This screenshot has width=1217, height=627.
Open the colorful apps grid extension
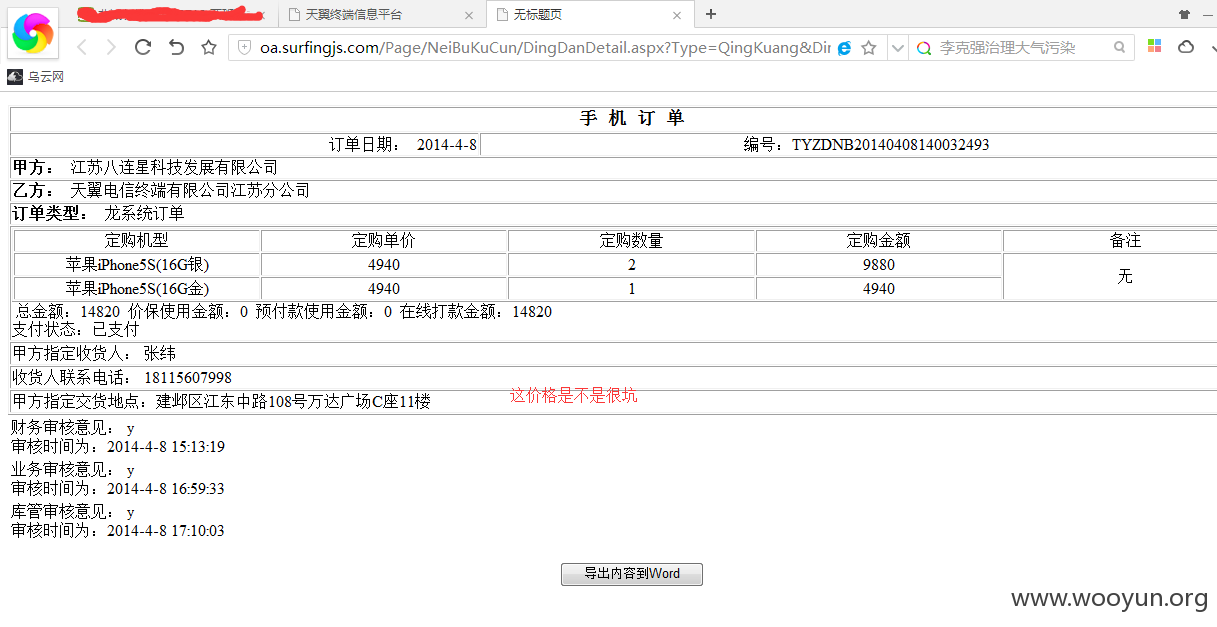[1154, 46]
